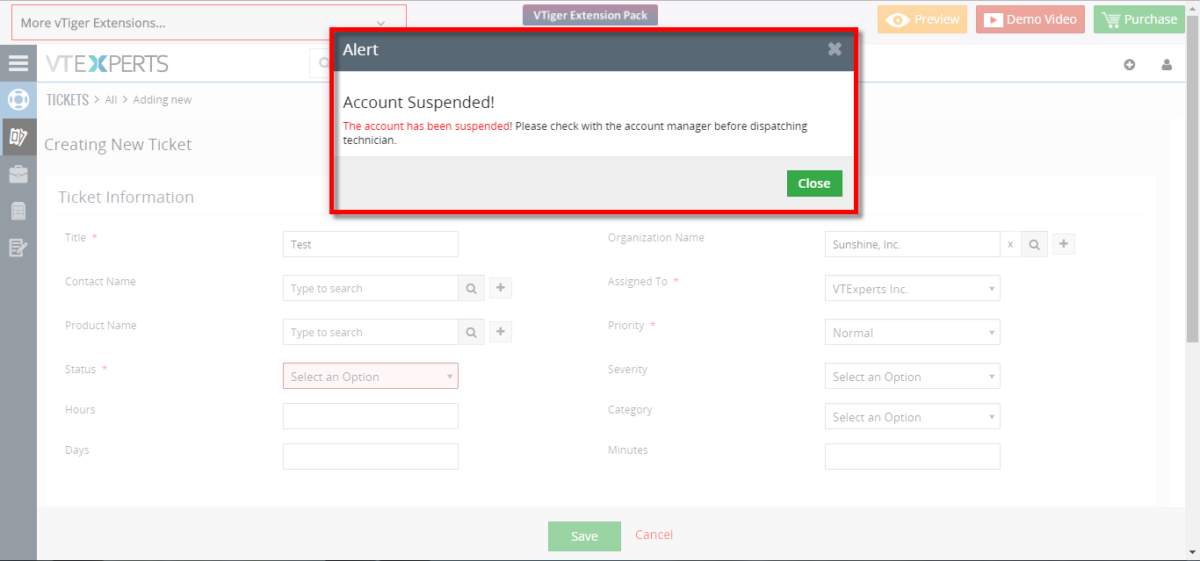The width and height of the screenshot is (1200, 561).
Task: Select the Tickets sidebar icon
Action: [x=18, y=137]
